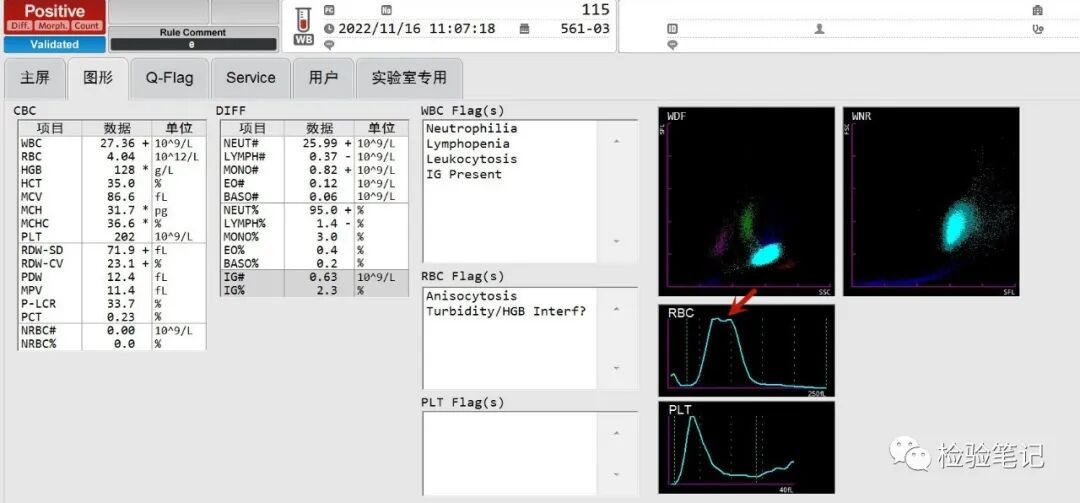Click the Rule Comment box
This screenshot has width=1080, height=503.
click(193, 39)
